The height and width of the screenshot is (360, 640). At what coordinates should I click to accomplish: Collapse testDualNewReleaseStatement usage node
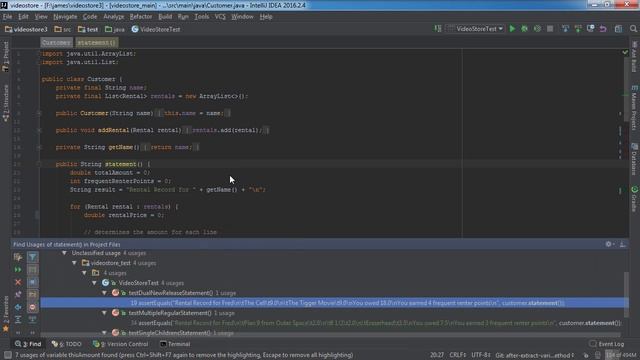104,293
